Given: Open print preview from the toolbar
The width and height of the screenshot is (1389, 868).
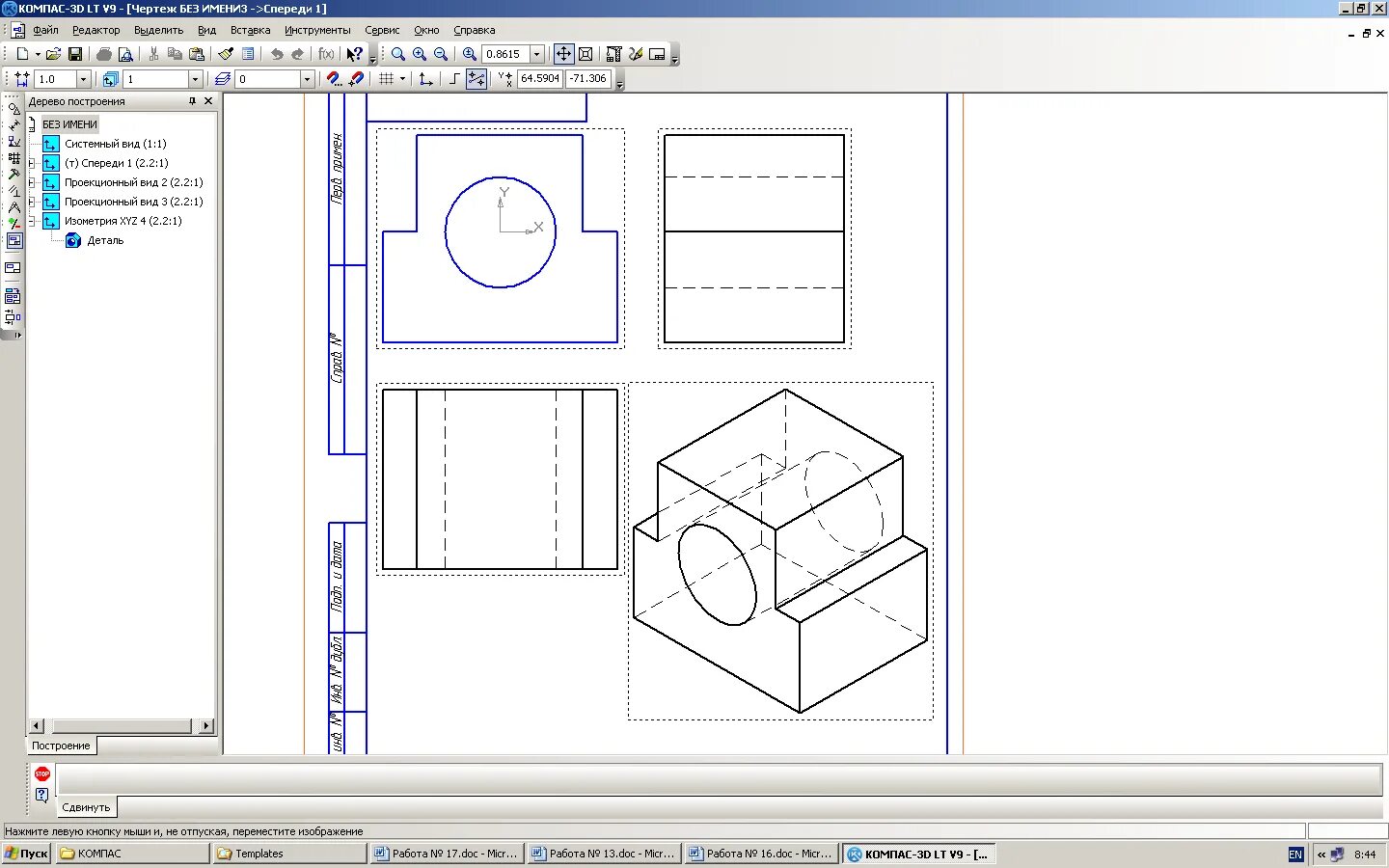Looking at the screenshot, I should pyautogui.click(x=125, y=54).
